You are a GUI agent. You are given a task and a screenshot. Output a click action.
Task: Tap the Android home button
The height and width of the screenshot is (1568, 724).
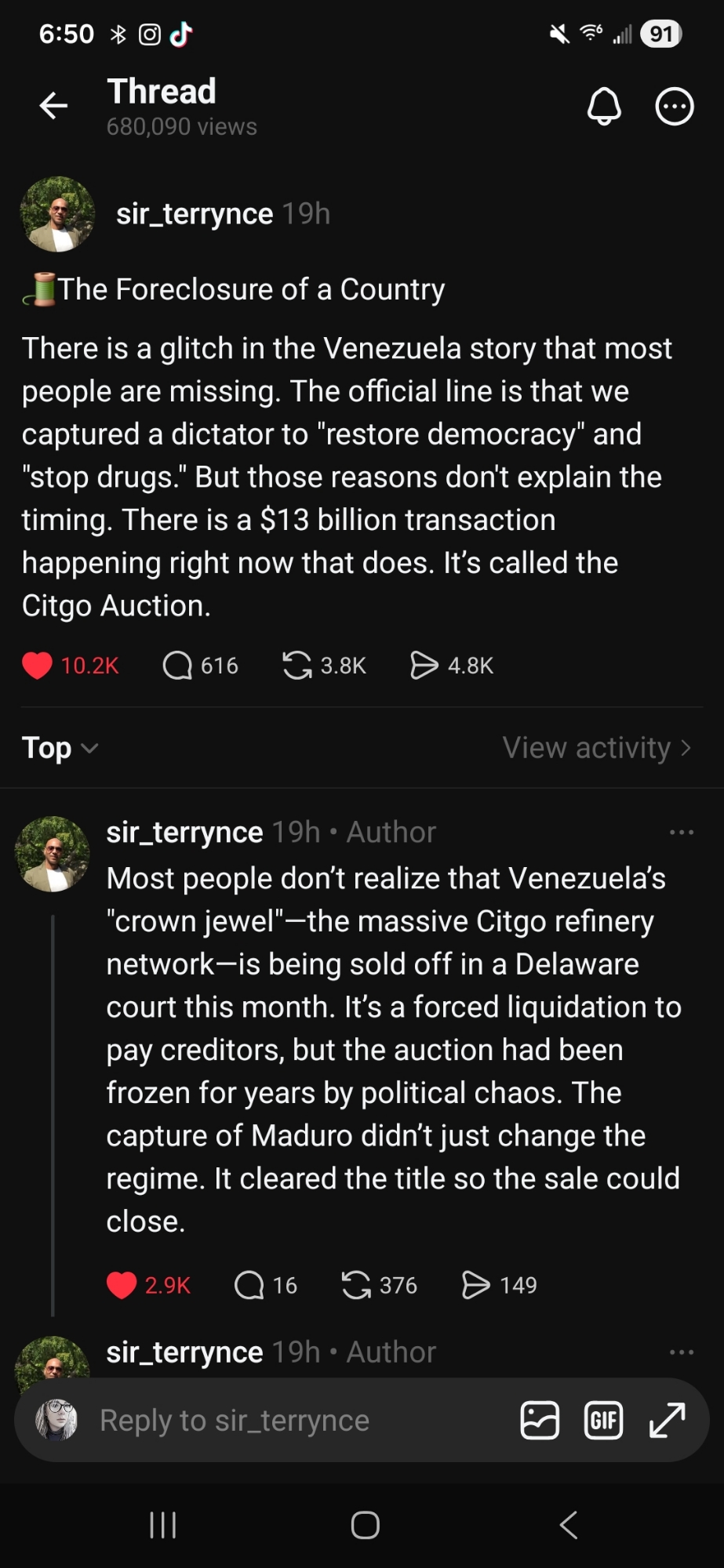(365, 1525)
